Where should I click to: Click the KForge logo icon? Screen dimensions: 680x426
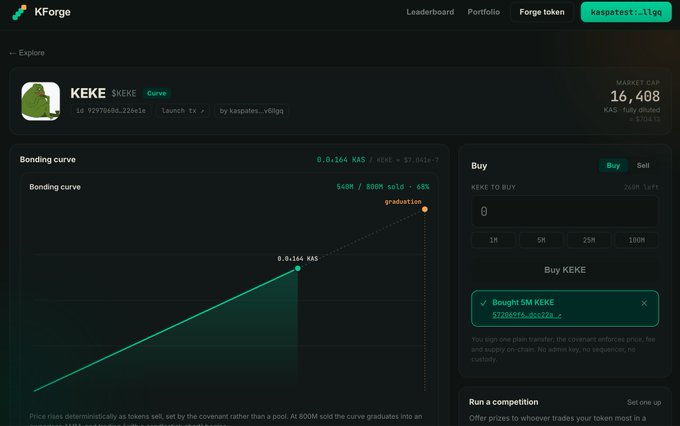pos(19,12)
